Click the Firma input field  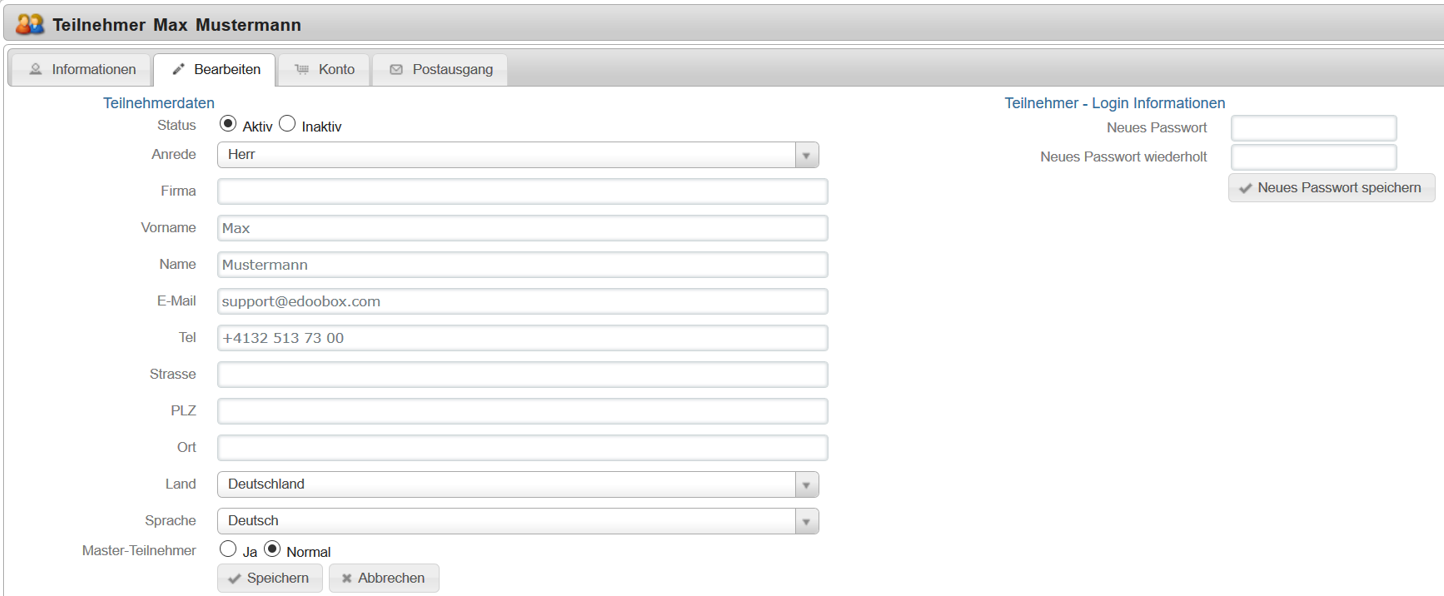tap(522, 191)
